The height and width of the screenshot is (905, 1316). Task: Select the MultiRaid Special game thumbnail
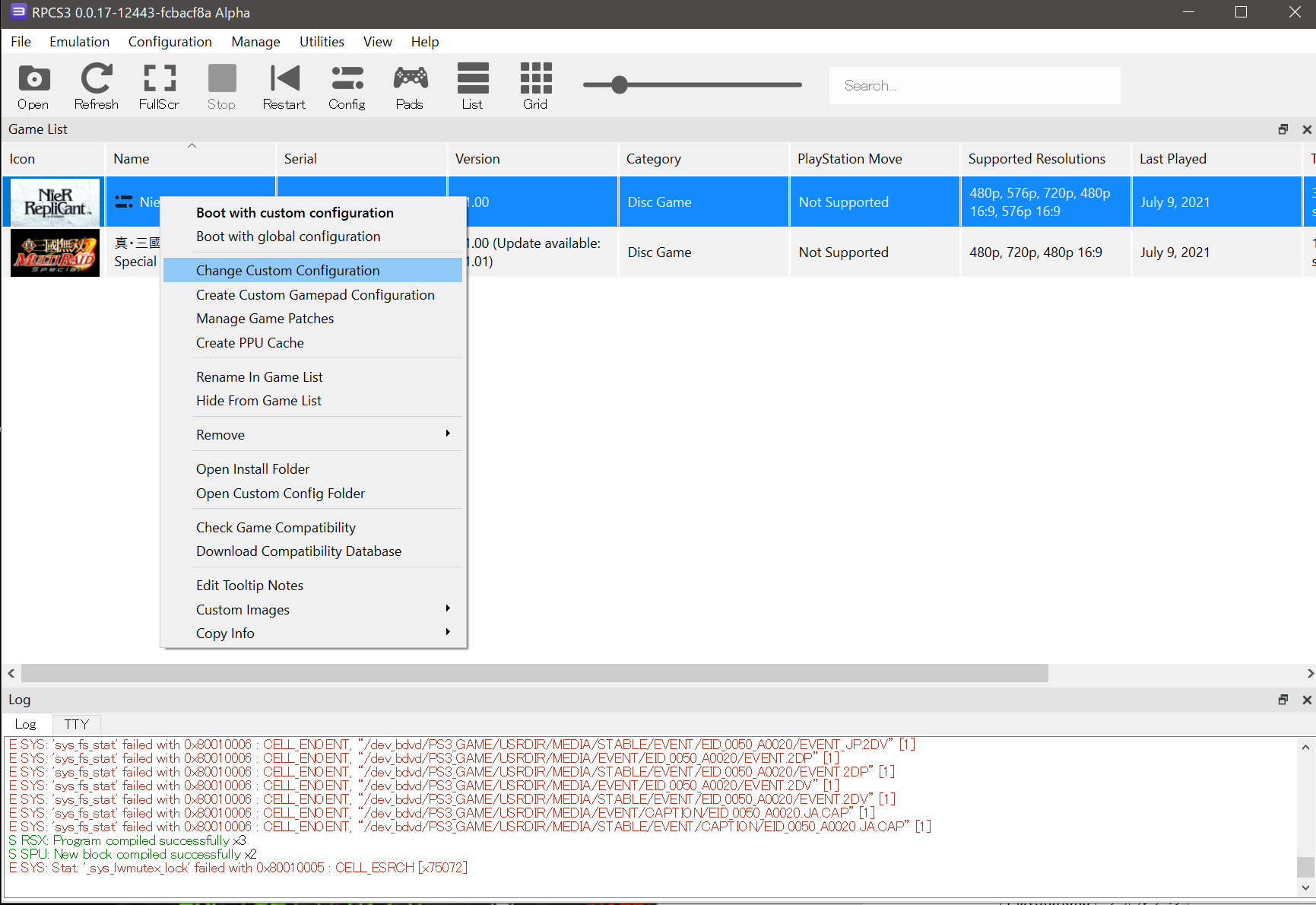[x=55, y=252]
